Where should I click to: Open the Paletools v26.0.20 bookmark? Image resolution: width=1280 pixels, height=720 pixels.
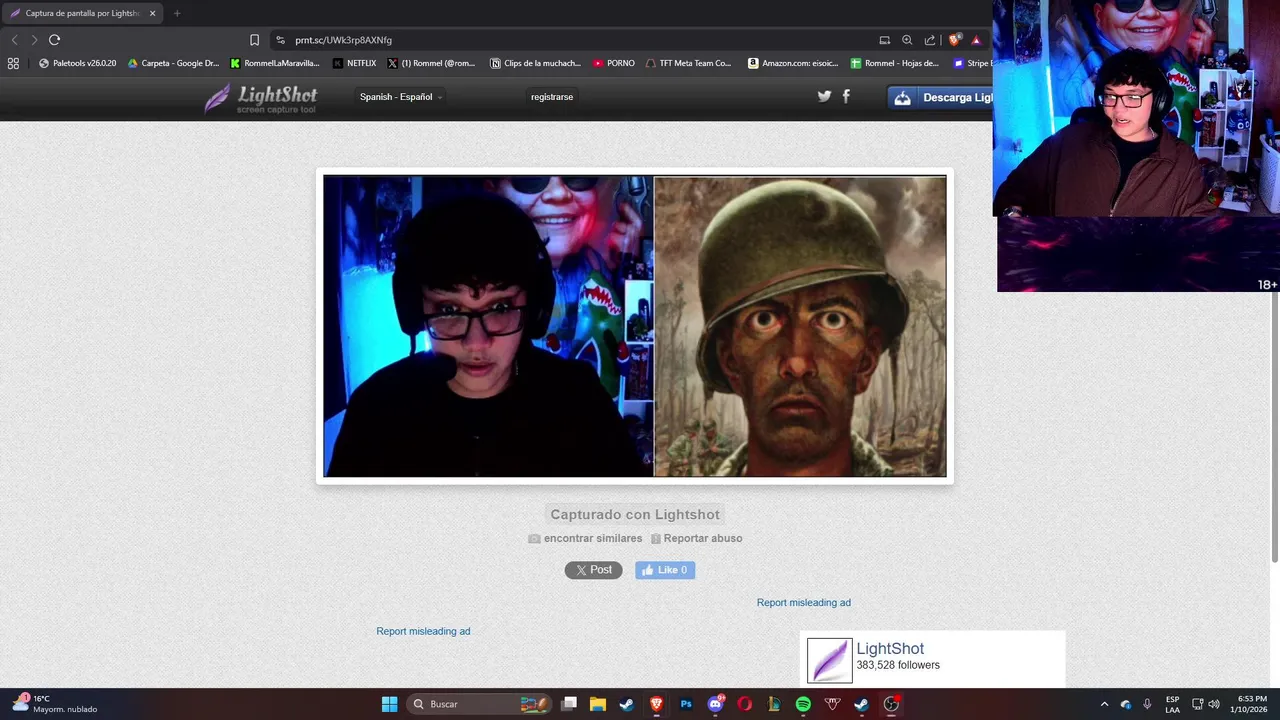[77, 63]
